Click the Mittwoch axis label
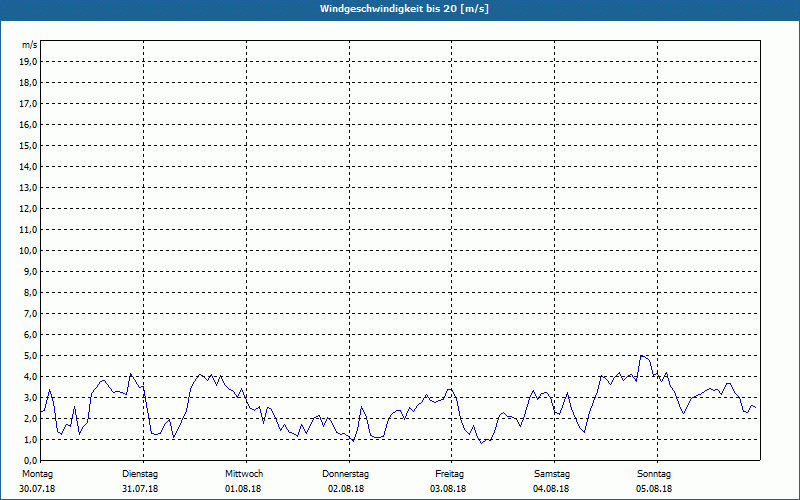 [244, 474]
